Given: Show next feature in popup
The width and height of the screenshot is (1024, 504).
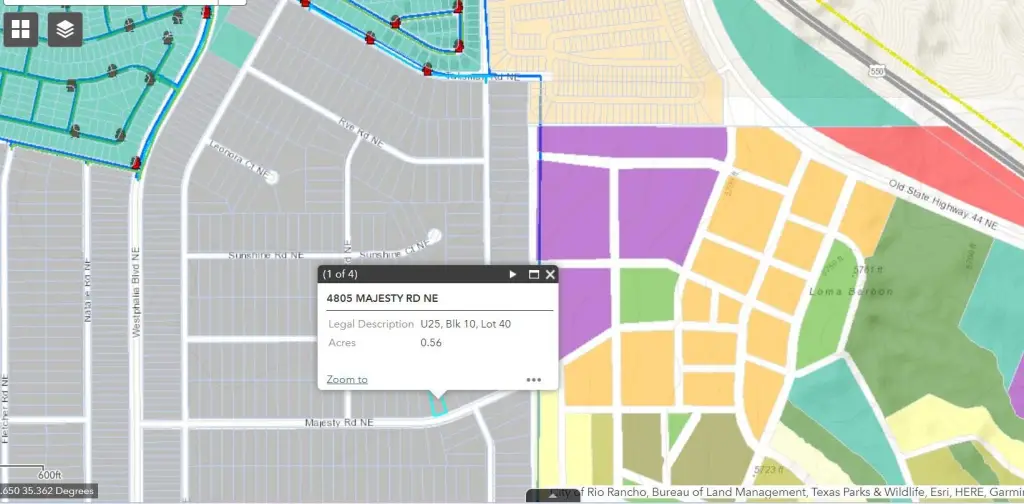Looking at the screenshot, I should tap(513, 274).
